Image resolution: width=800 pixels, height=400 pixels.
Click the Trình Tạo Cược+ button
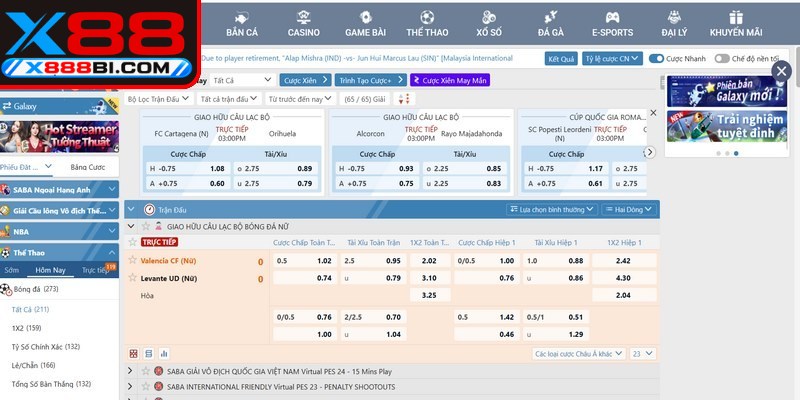click(x=370, y=80)
